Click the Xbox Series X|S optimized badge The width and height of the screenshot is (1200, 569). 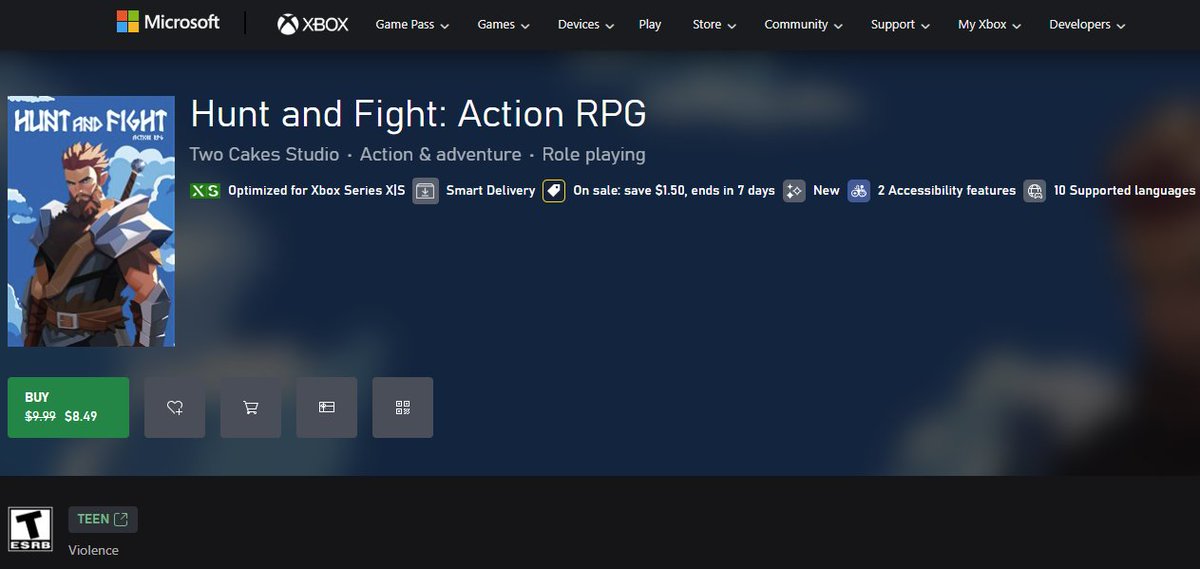205,190
